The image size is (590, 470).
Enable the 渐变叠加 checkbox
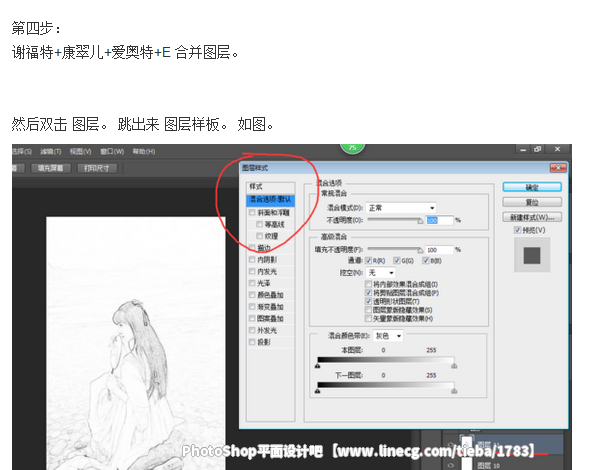[252, 307]
